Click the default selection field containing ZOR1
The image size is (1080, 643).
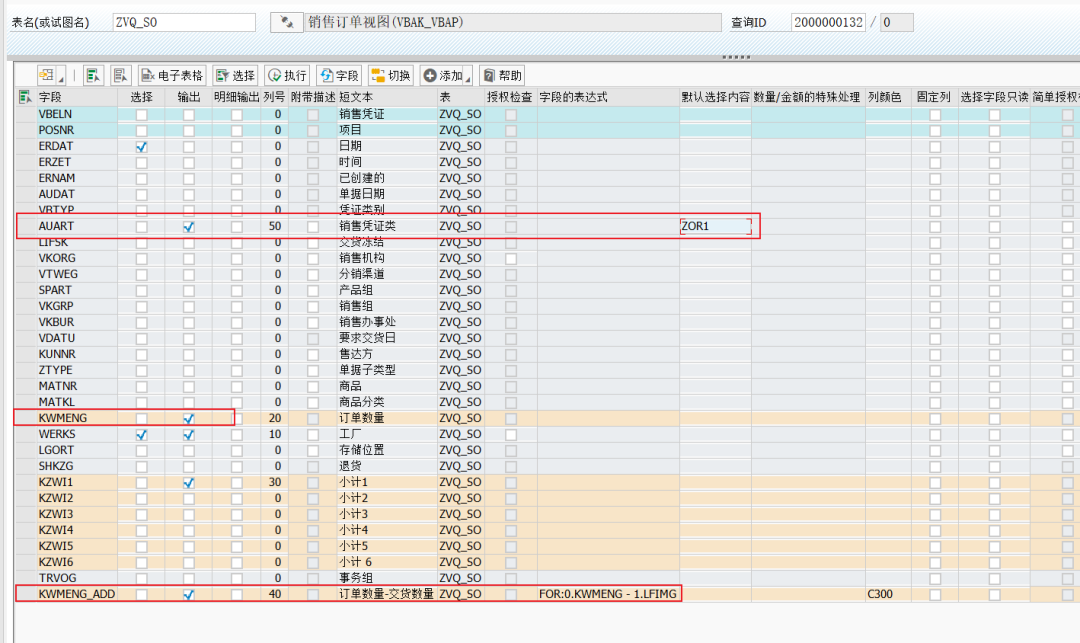tap(715, 226)
